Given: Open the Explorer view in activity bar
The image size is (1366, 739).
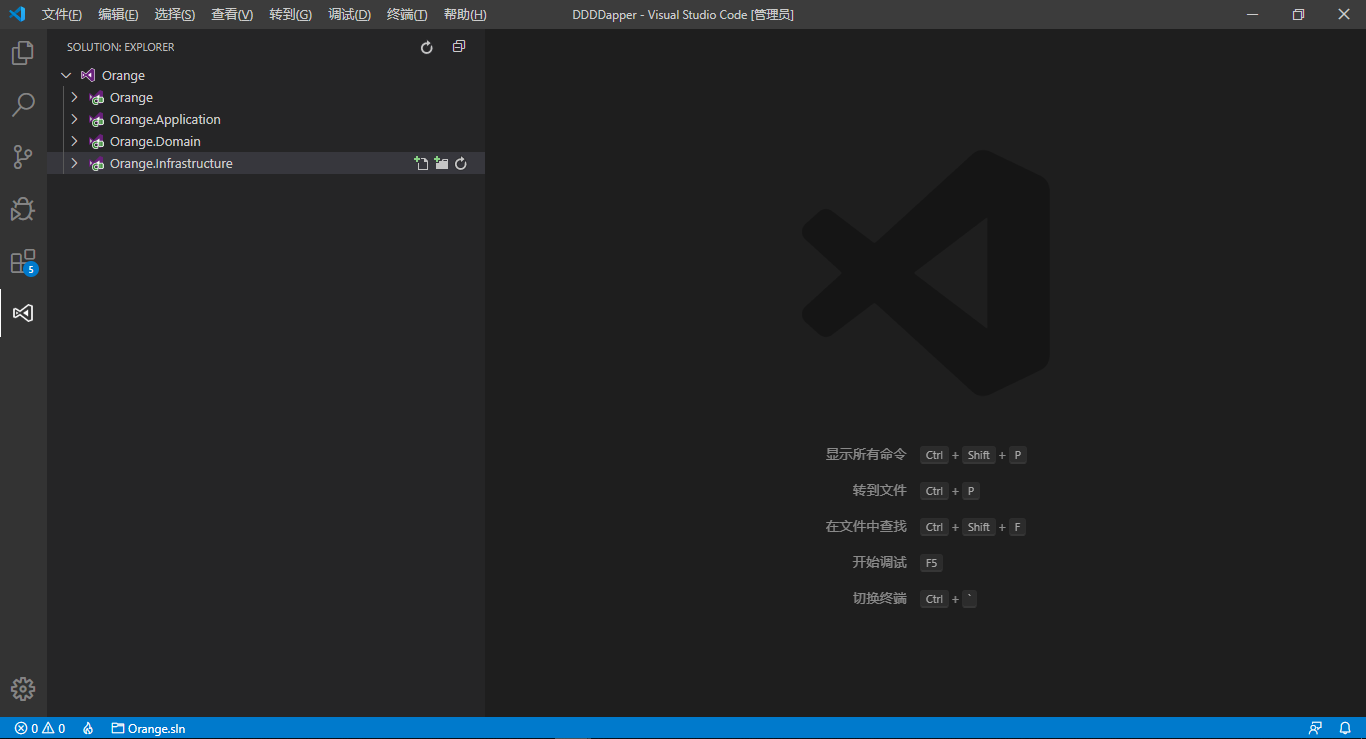Looking at the screenshot, I should 23,53.
